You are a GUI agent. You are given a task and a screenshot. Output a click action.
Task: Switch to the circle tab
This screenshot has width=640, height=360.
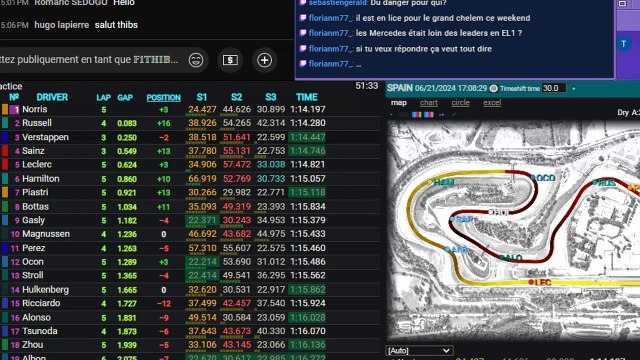460,103
